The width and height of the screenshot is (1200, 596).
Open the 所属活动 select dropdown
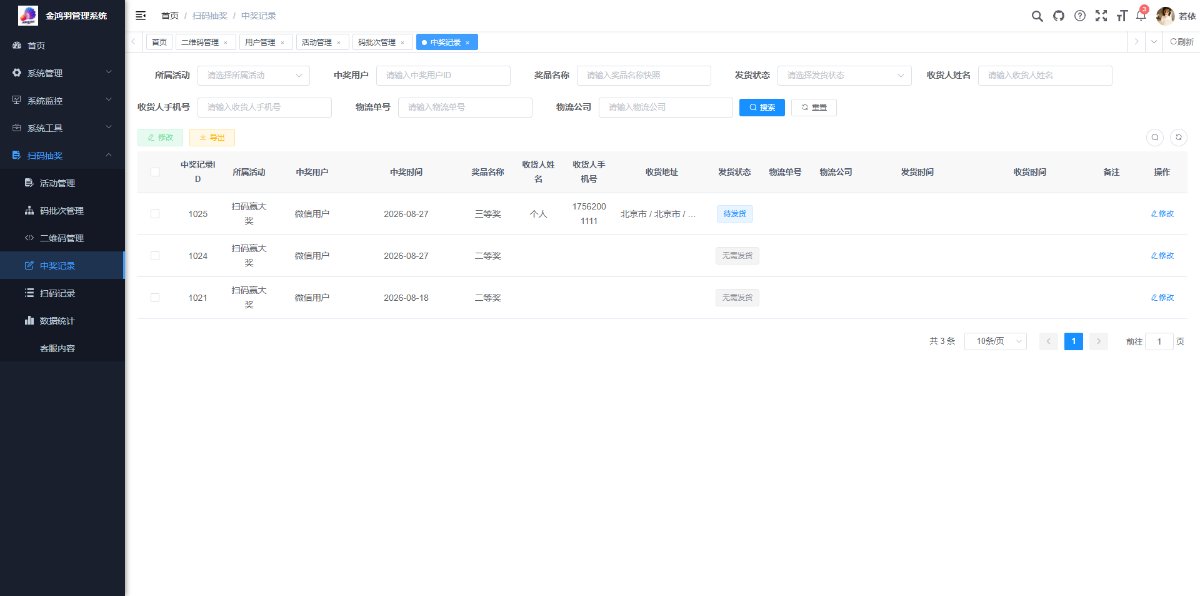pos(254,75)
